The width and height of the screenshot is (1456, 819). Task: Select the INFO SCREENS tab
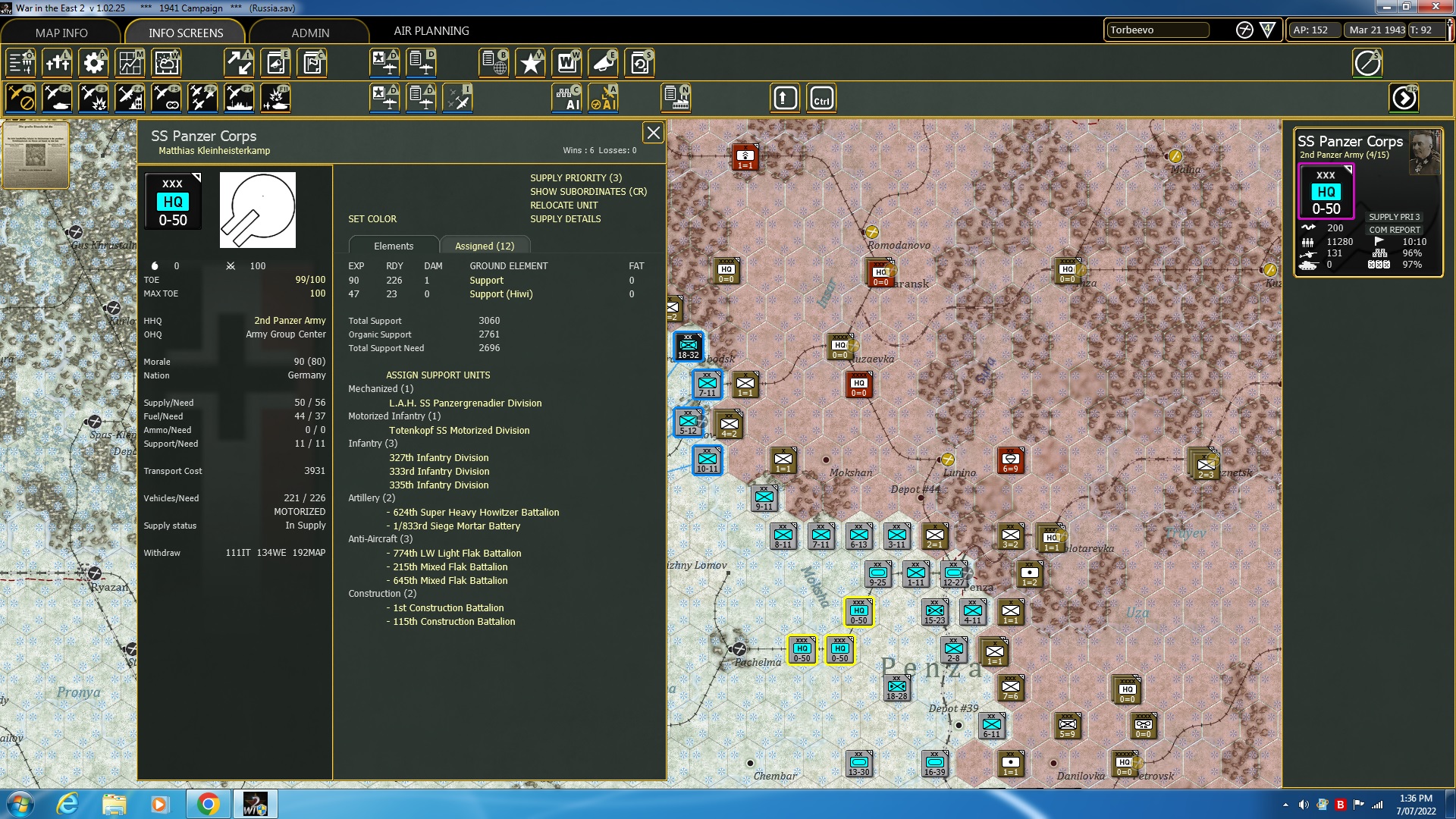pos(186,33)
